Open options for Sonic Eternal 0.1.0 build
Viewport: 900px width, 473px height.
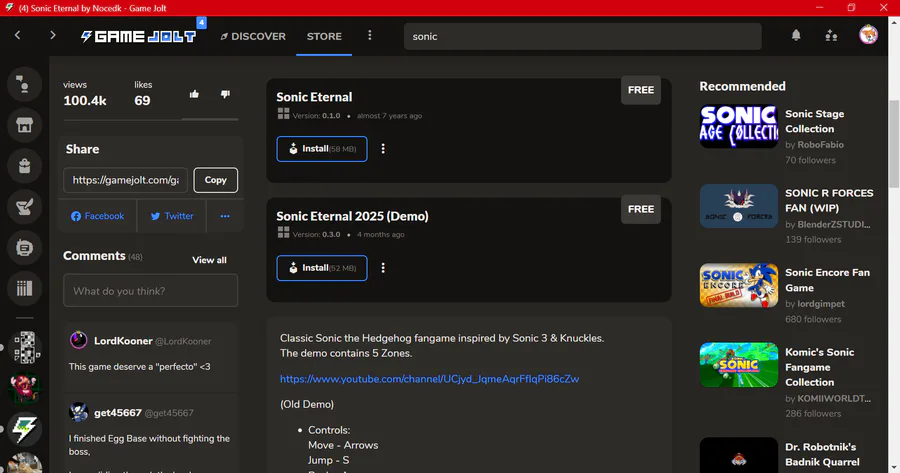point(383,149)
